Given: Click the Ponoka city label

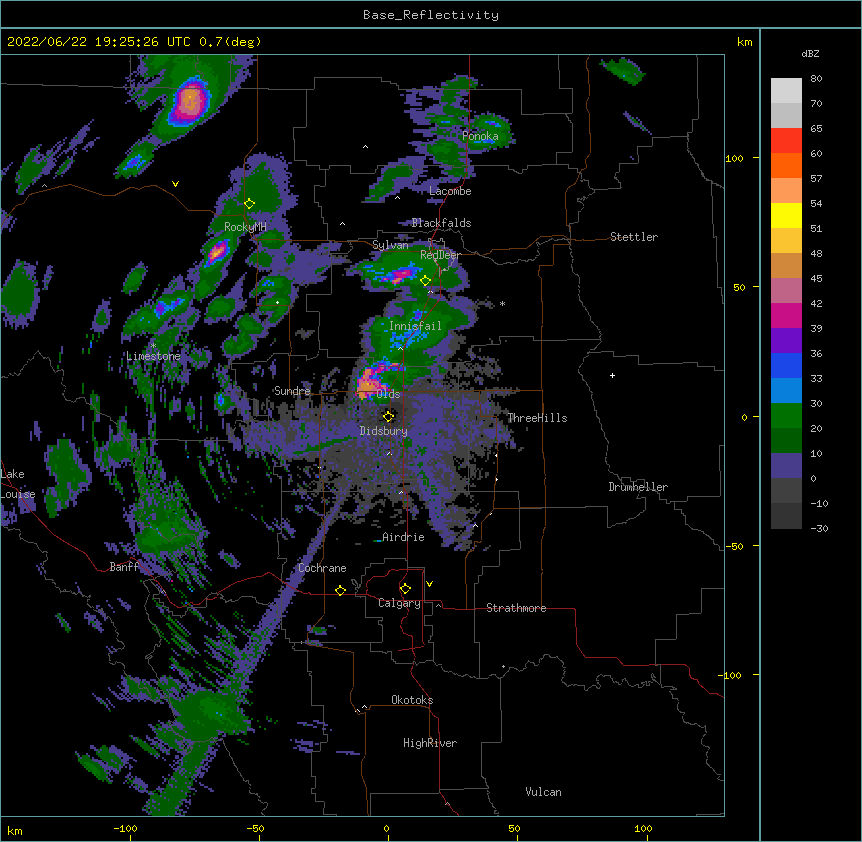Looking at the screenshot, I should pyautogui.click(x=480, y=136).
